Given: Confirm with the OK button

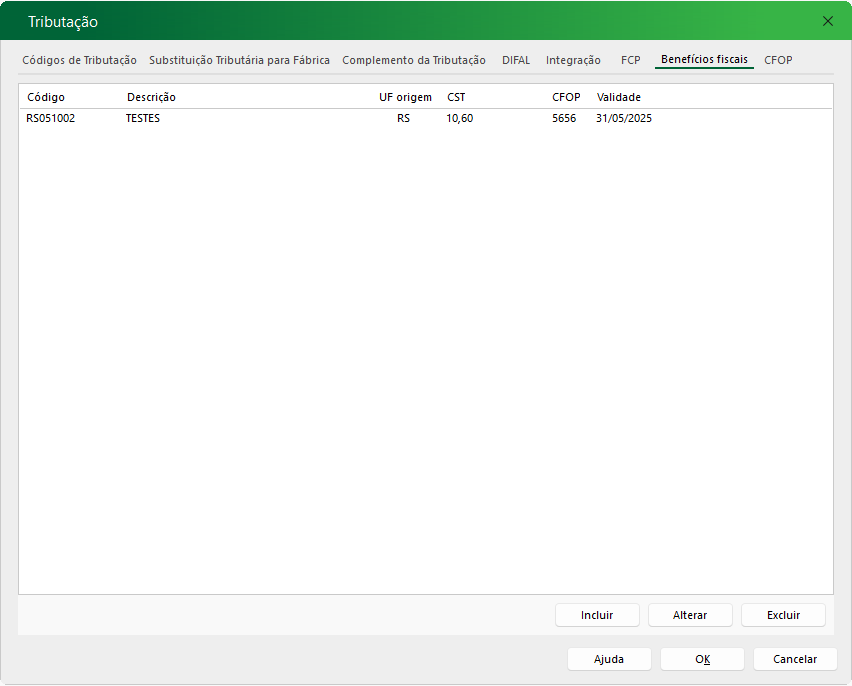Looking at the screenshot, I should tap(702, 659).
